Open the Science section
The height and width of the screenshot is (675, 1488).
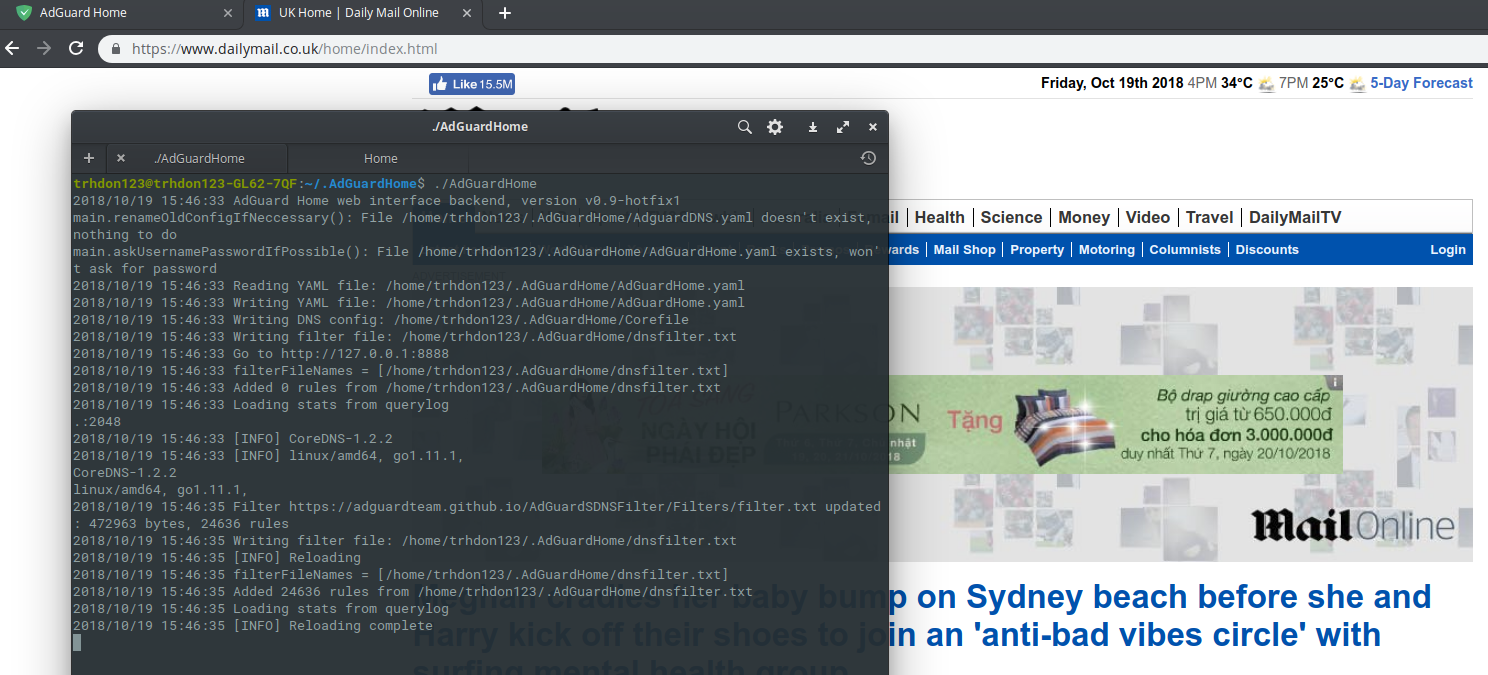1011,217
